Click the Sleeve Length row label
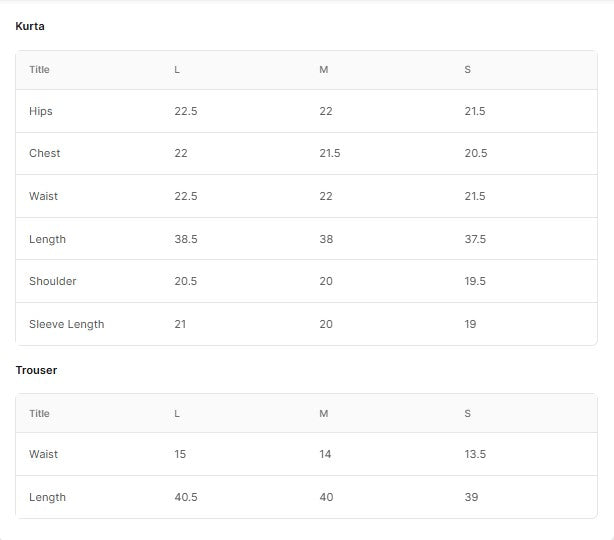The width and height of the screenshot is (614, 540). pos(66,324)
